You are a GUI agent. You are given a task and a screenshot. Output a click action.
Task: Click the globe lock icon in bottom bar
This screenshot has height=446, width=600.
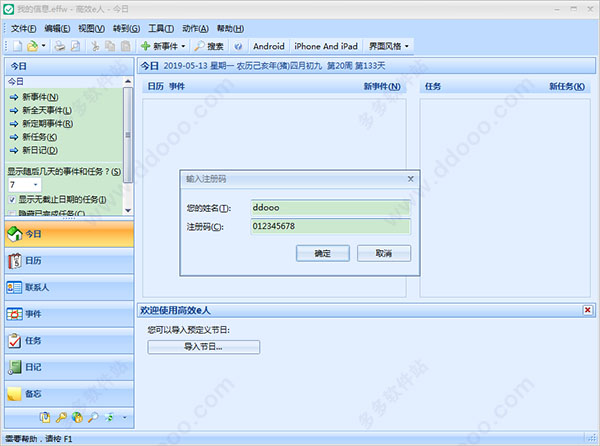pos(77,417)
